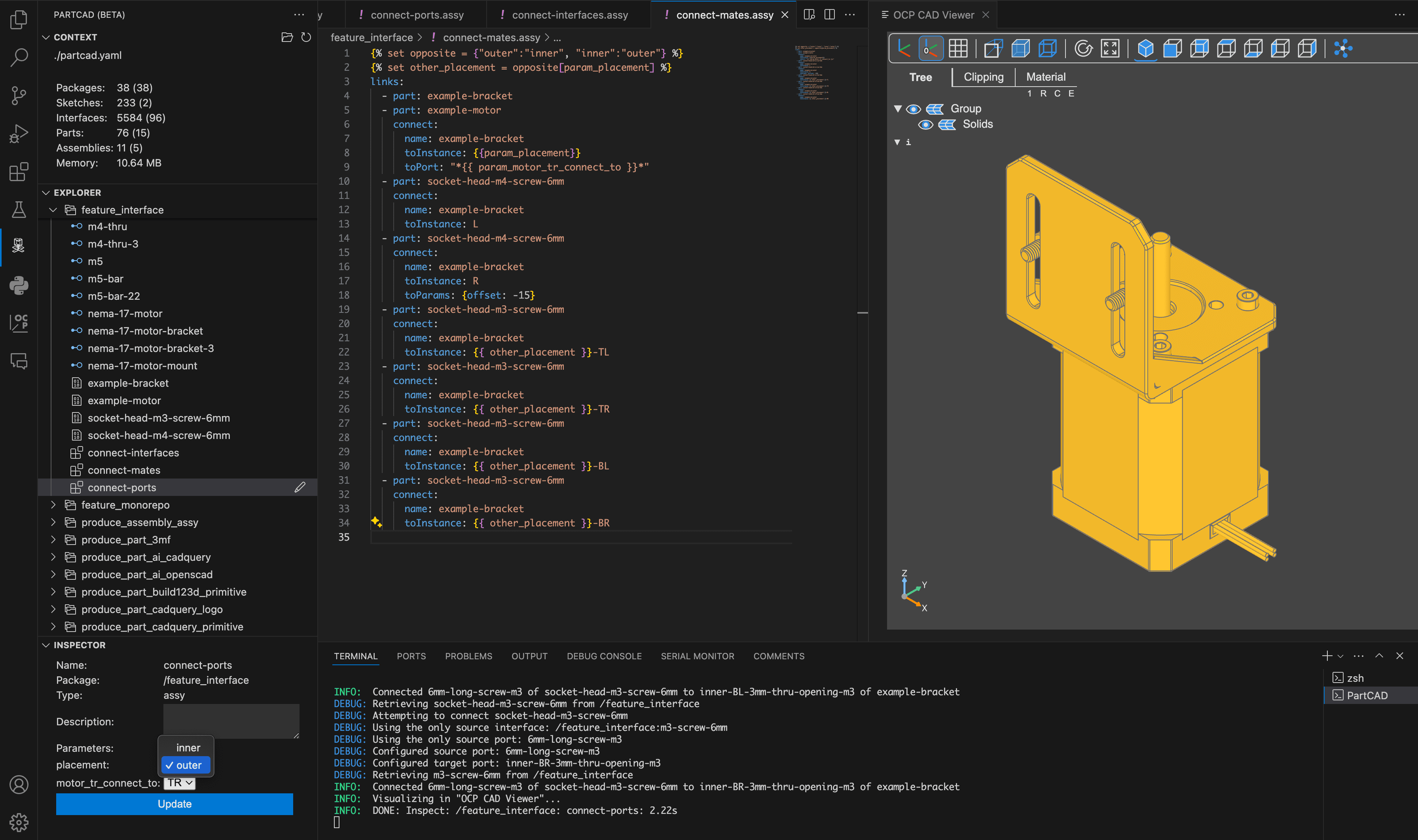Image resolution: width=1418 pixels, height=840 pixels.
Task: Collapse the 'i' info section in viewer
Action: pyautogui.click(x=897, y=142)
